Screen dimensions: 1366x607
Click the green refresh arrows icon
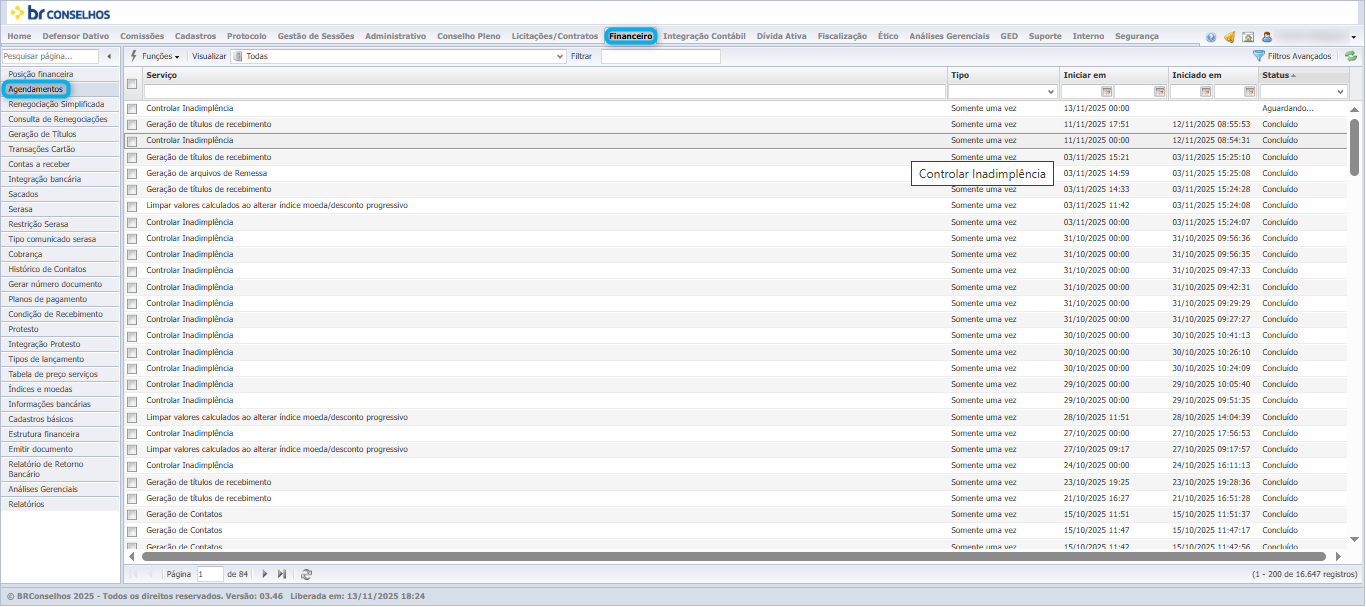(x=1351, y=57)
